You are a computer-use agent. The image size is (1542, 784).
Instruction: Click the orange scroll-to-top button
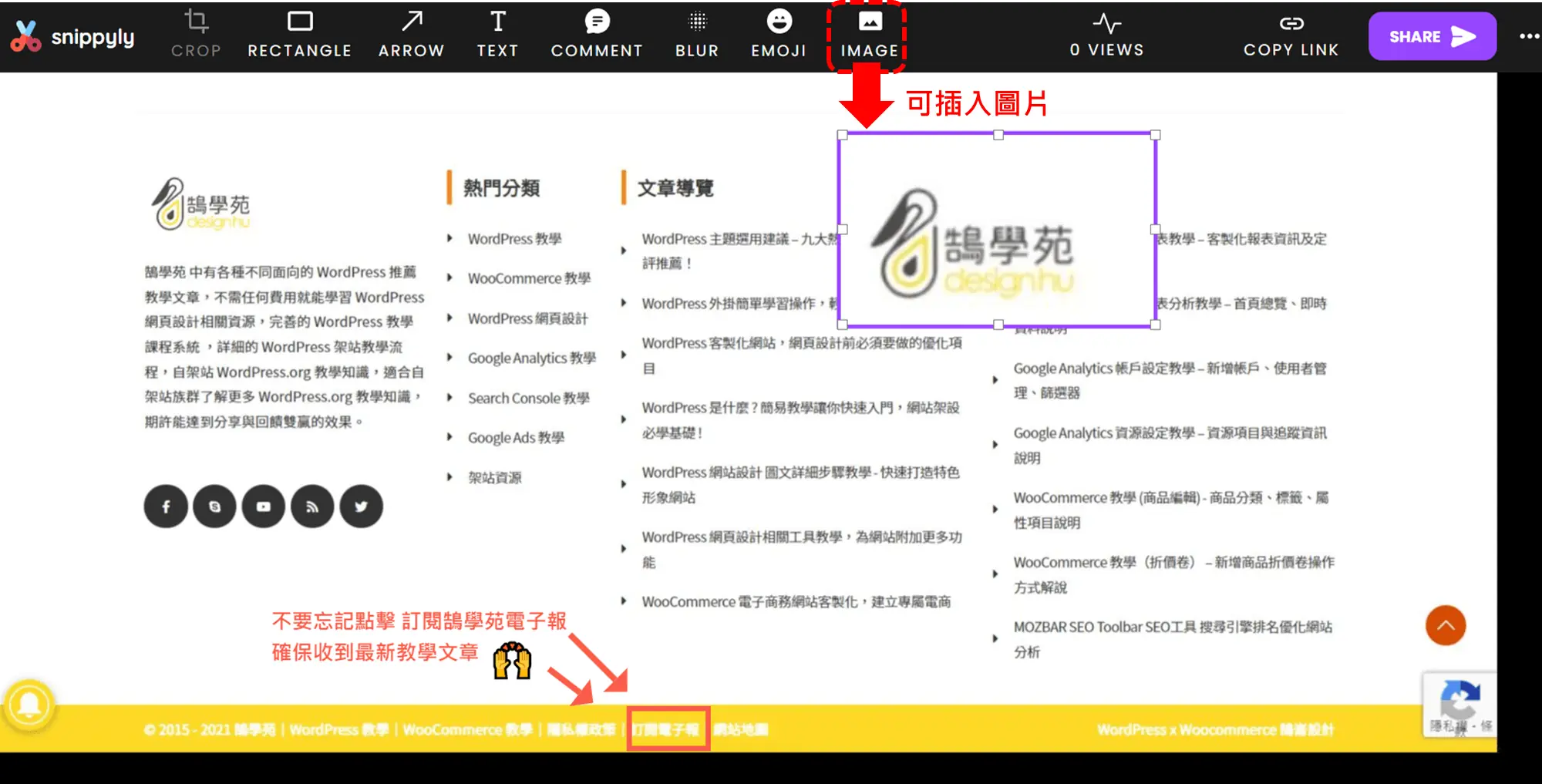pos(1446,625)
